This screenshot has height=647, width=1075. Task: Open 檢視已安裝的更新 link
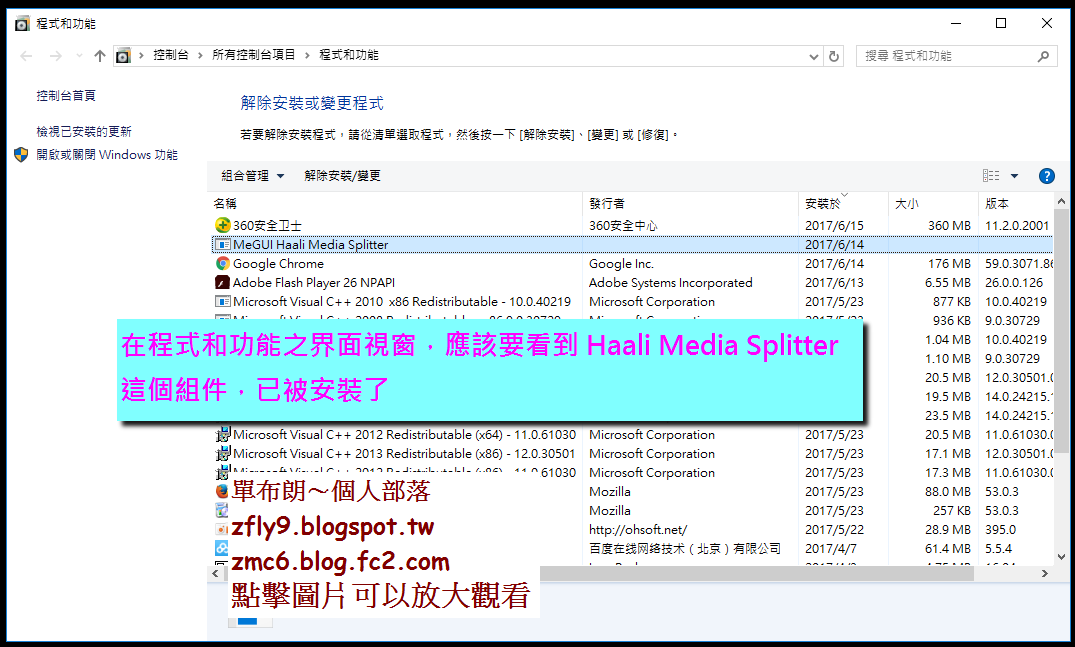click(x=84, y=132)
